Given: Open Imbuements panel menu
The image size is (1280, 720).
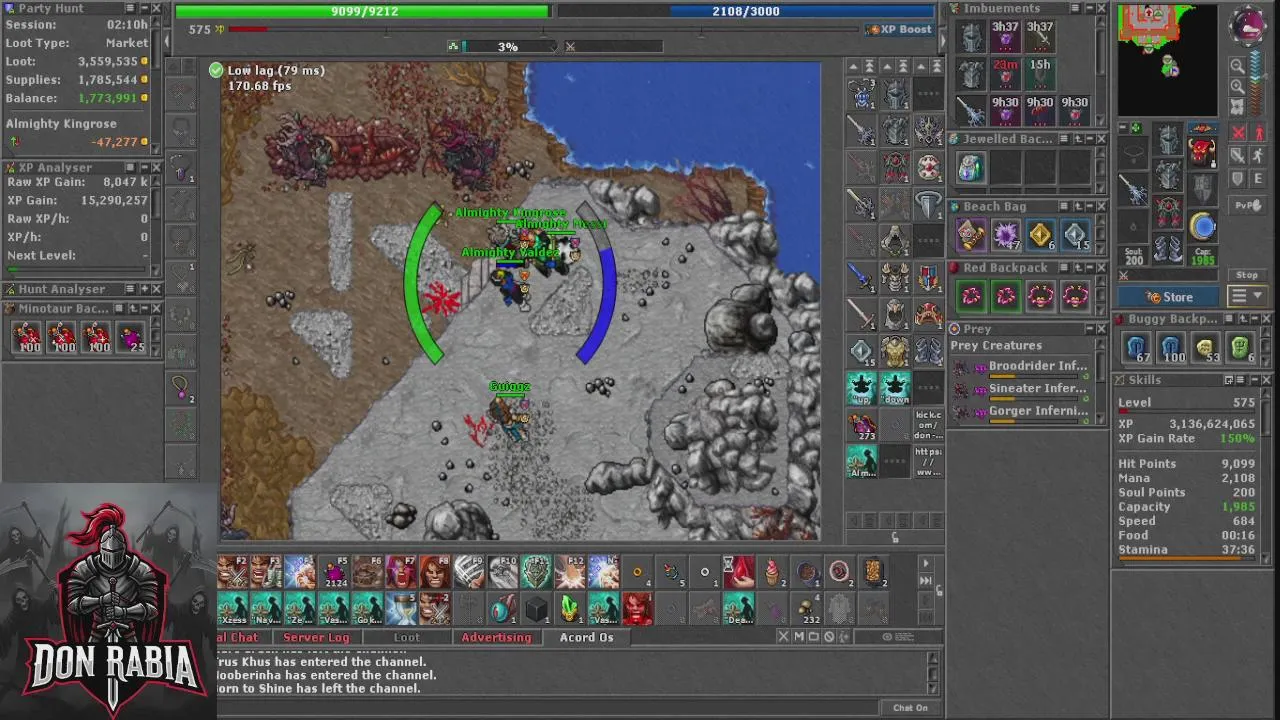Looking at the screenshot, I should coord(1076,8).
